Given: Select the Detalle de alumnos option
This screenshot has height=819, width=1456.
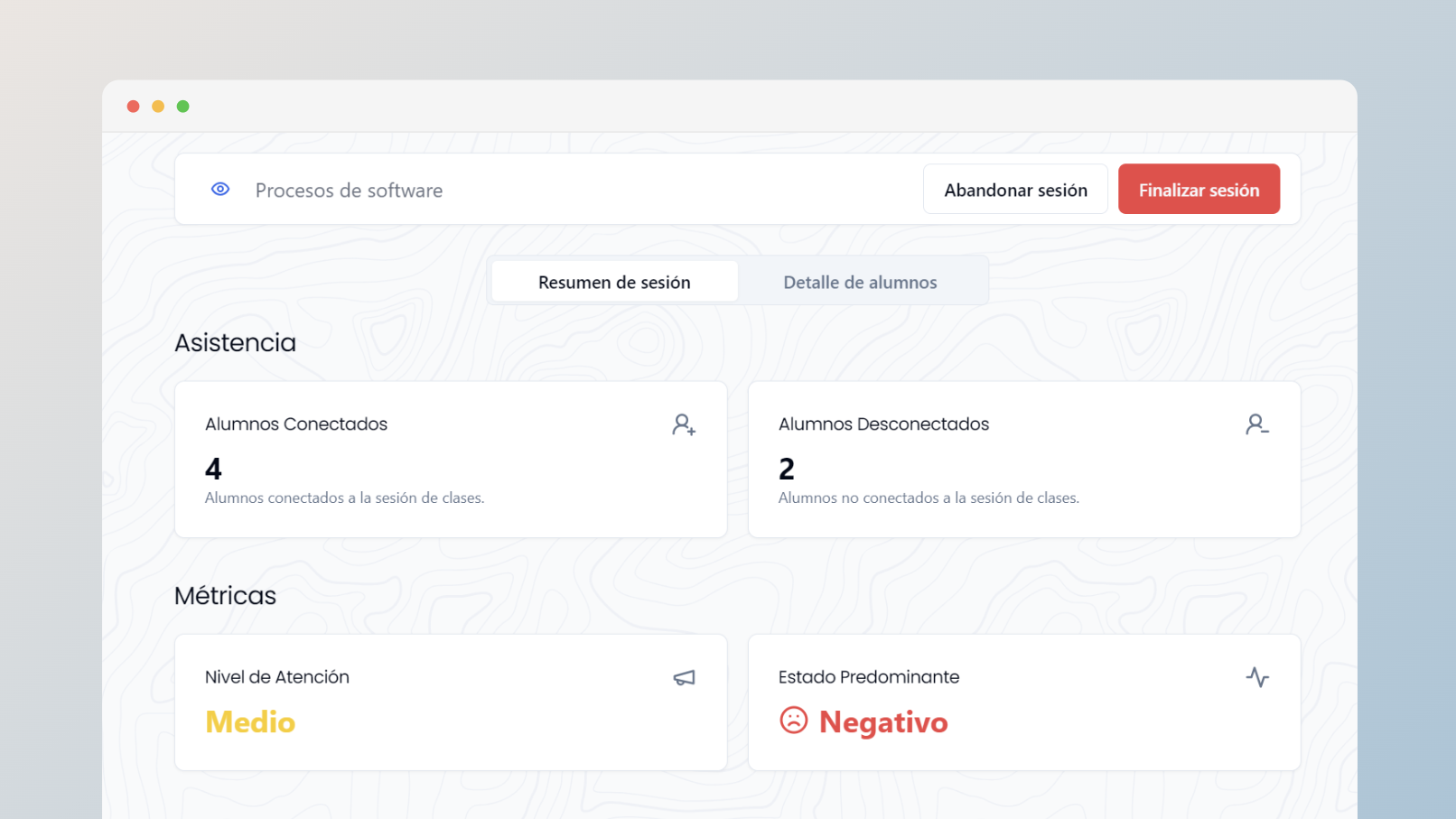Looking at the screenshot, I should pos(860,282).
